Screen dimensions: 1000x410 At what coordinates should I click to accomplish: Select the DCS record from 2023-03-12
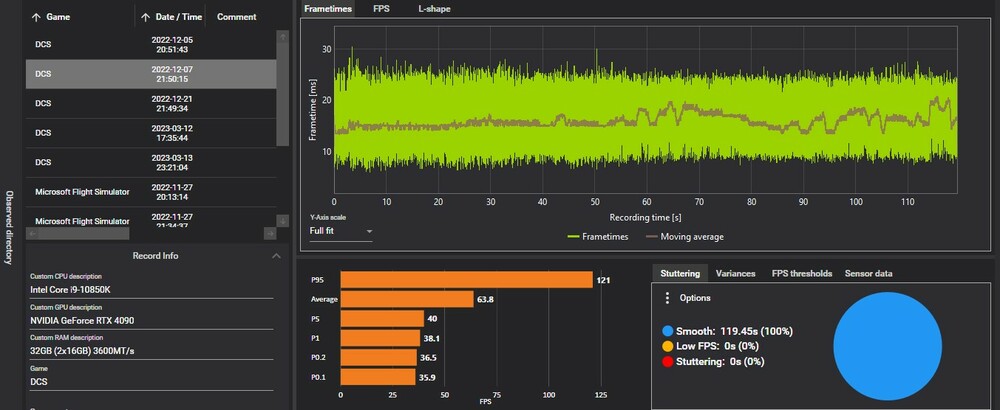coord(151,133)
